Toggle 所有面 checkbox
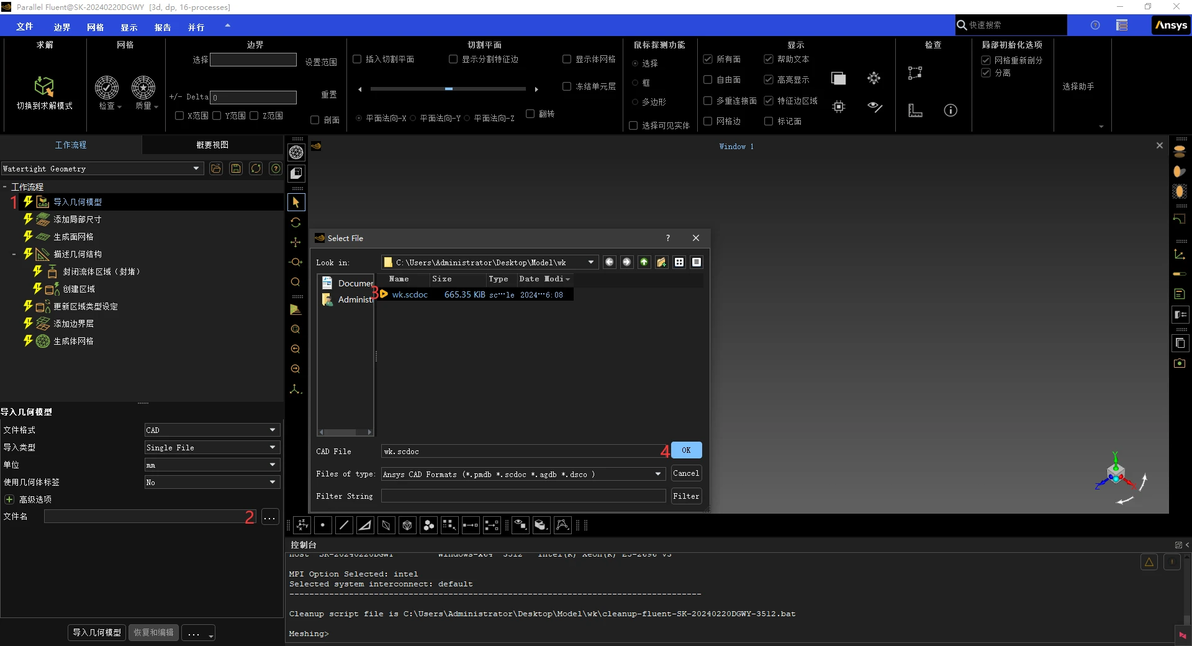 click(x=708, y=59)
